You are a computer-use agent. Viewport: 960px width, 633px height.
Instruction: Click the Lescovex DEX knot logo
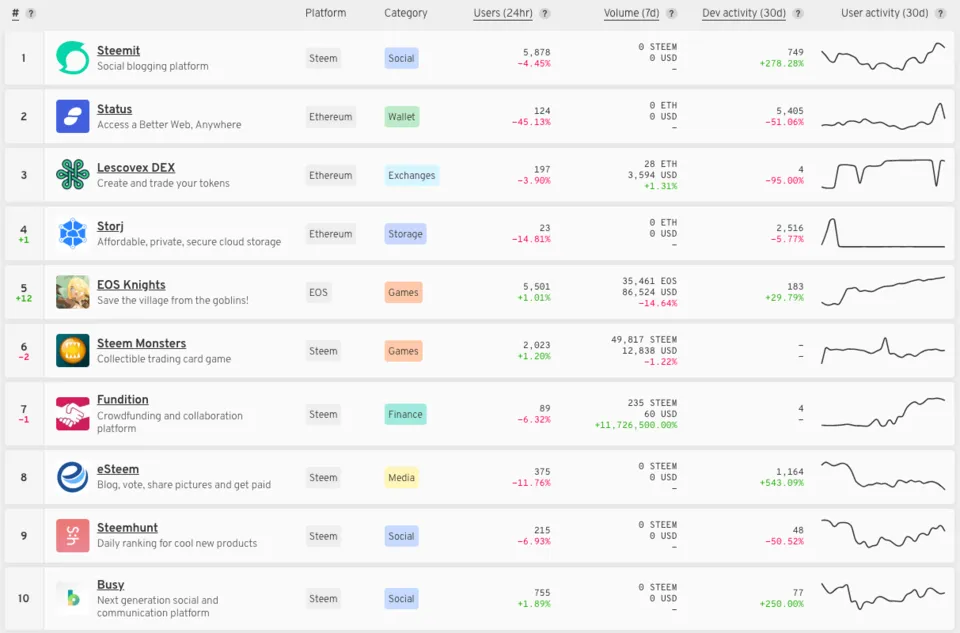(x=72, y=174)
